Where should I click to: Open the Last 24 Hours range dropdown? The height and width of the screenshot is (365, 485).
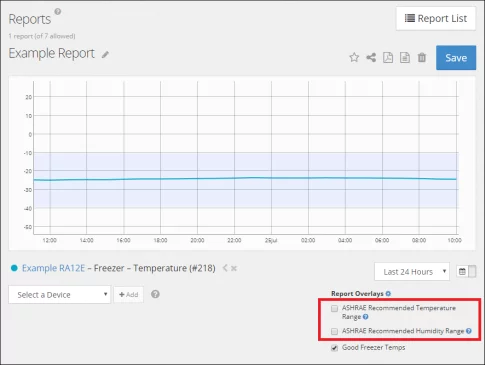point(412,272)
